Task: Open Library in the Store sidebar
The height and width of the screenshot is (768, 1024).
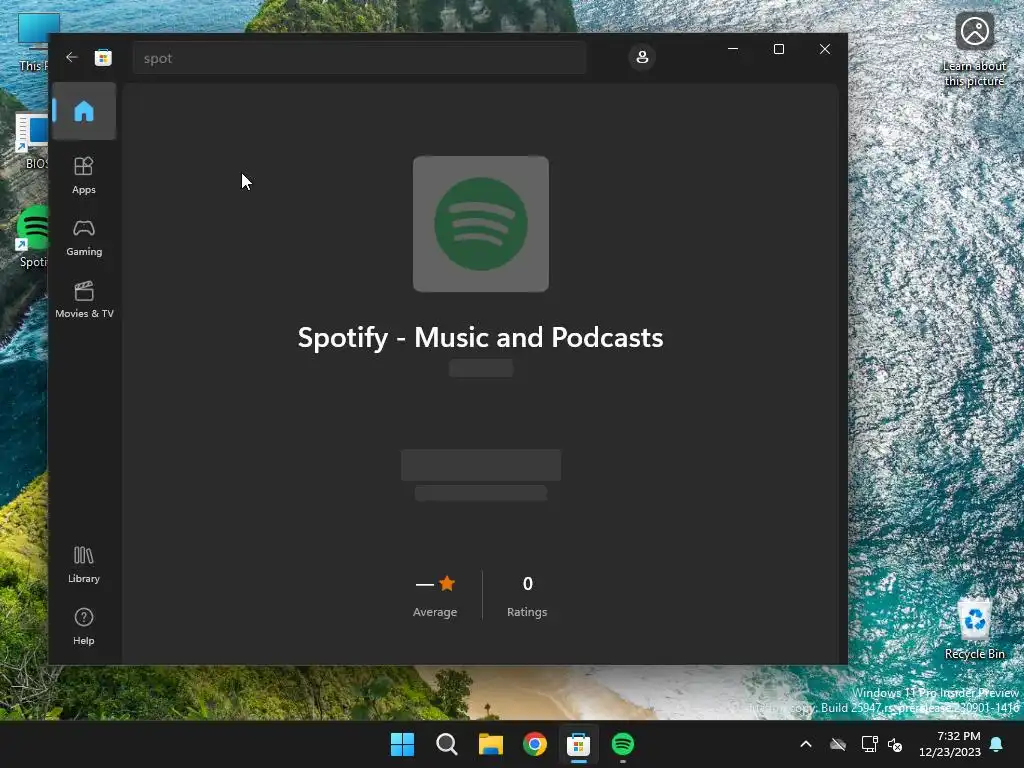Action: pyautogui.click(x=84, y=565)
